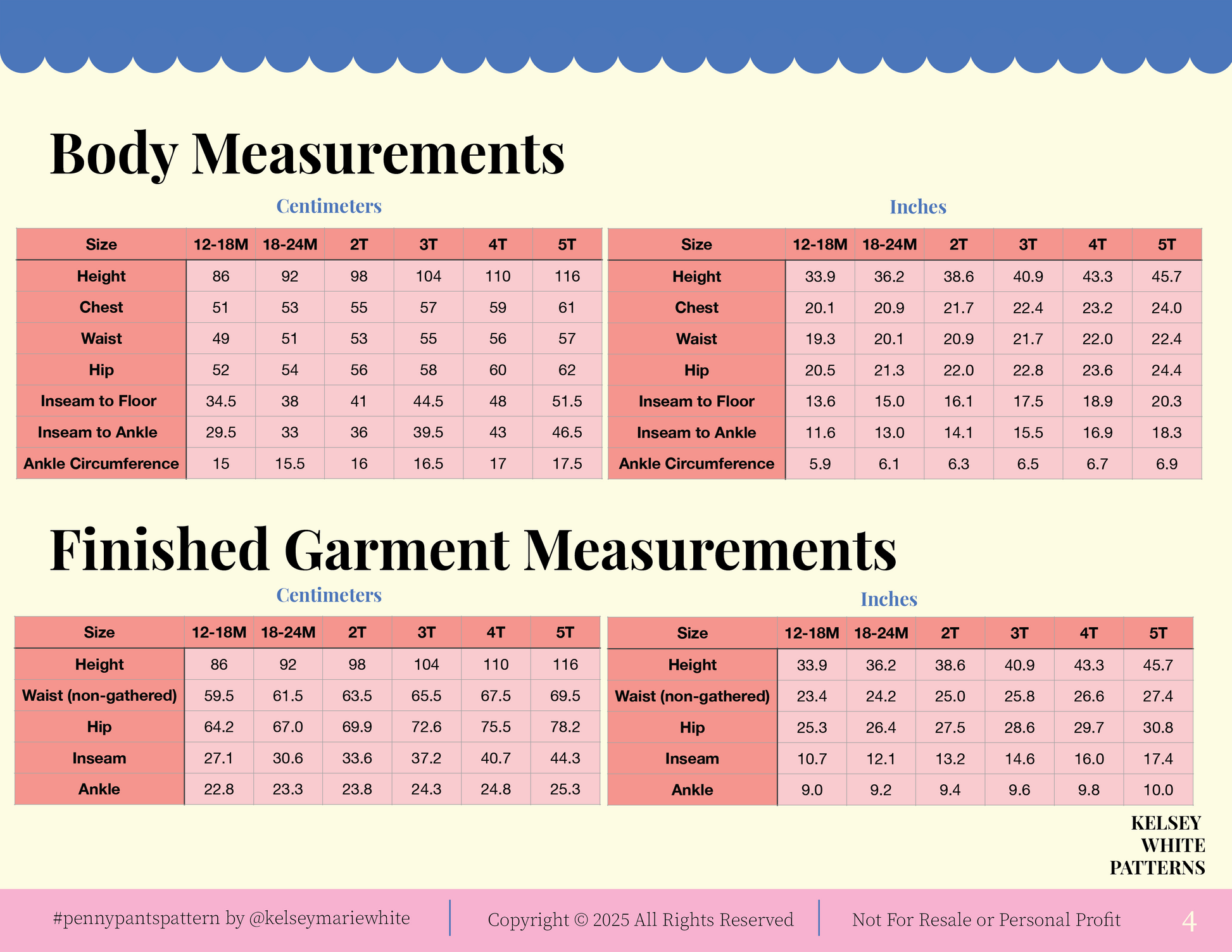Click the 51.5 inseam to floor value

coord(567,401)
